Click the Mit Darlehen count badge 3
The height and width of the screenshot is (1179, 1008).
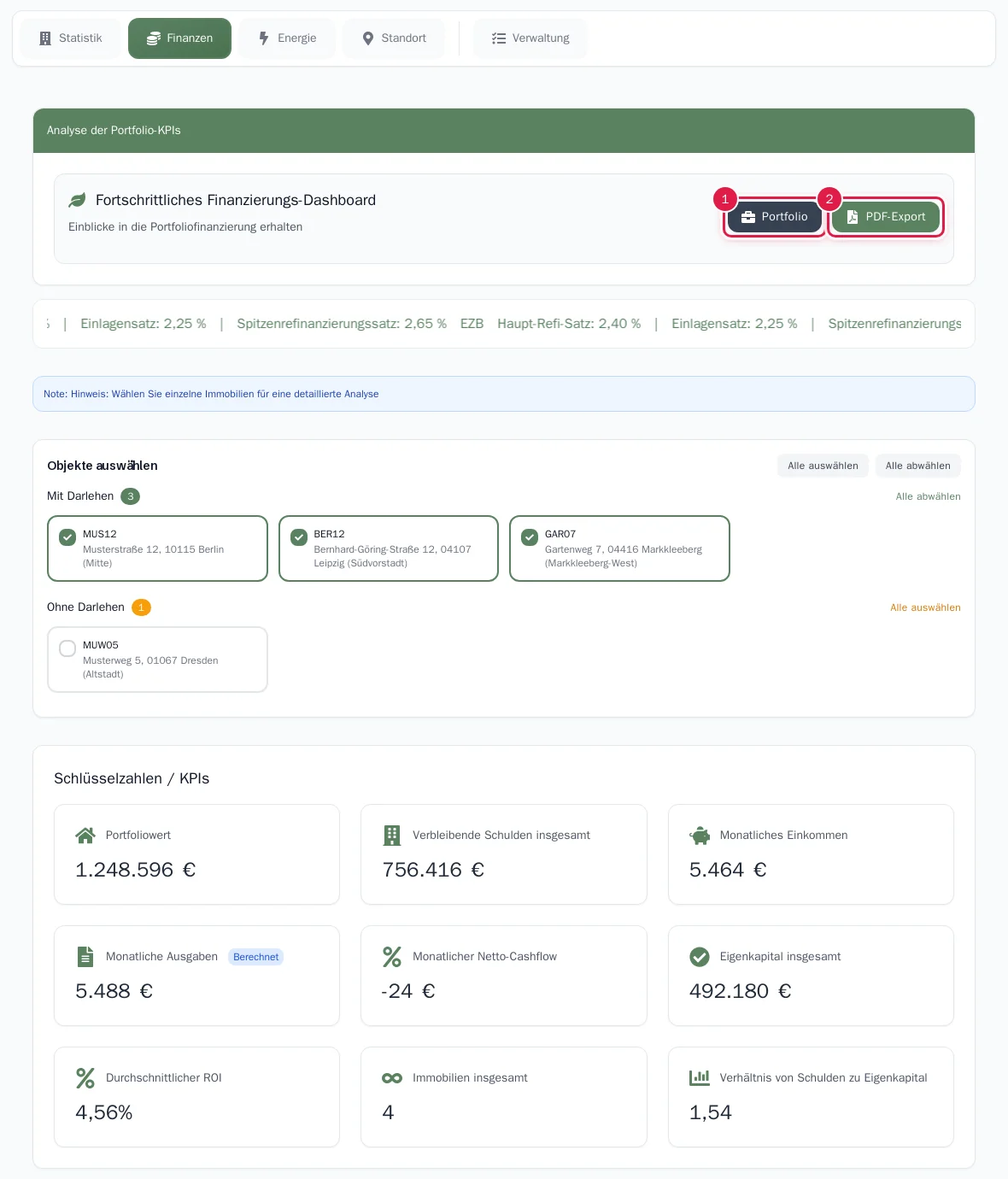[x=130, y=496]
